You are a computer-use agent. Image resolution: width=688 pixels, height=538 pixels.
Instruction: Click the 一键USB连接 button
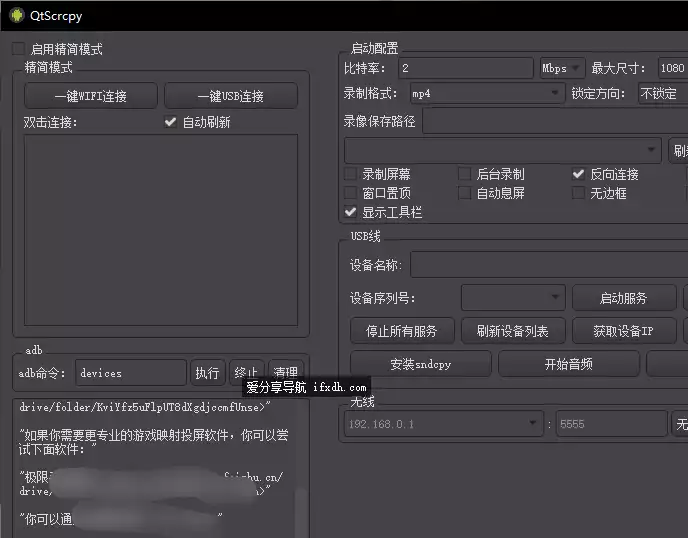point(231,96)
